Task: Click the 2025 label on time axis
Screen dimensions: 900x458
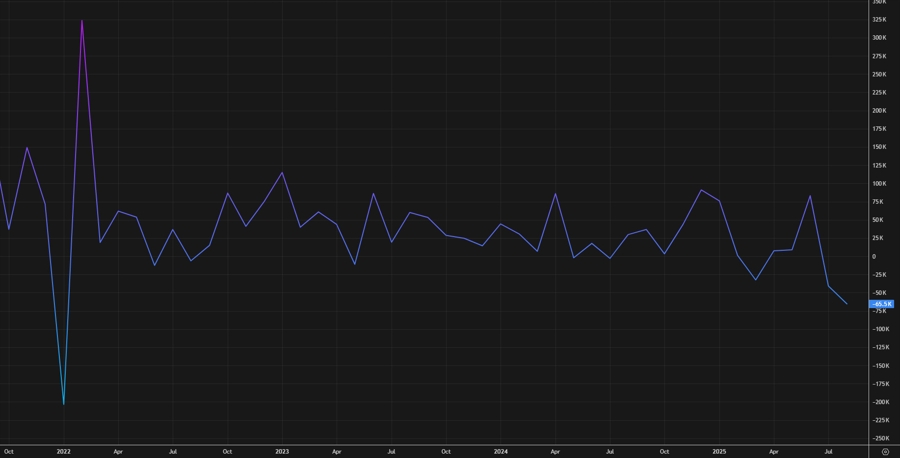Action: [719, 451]
